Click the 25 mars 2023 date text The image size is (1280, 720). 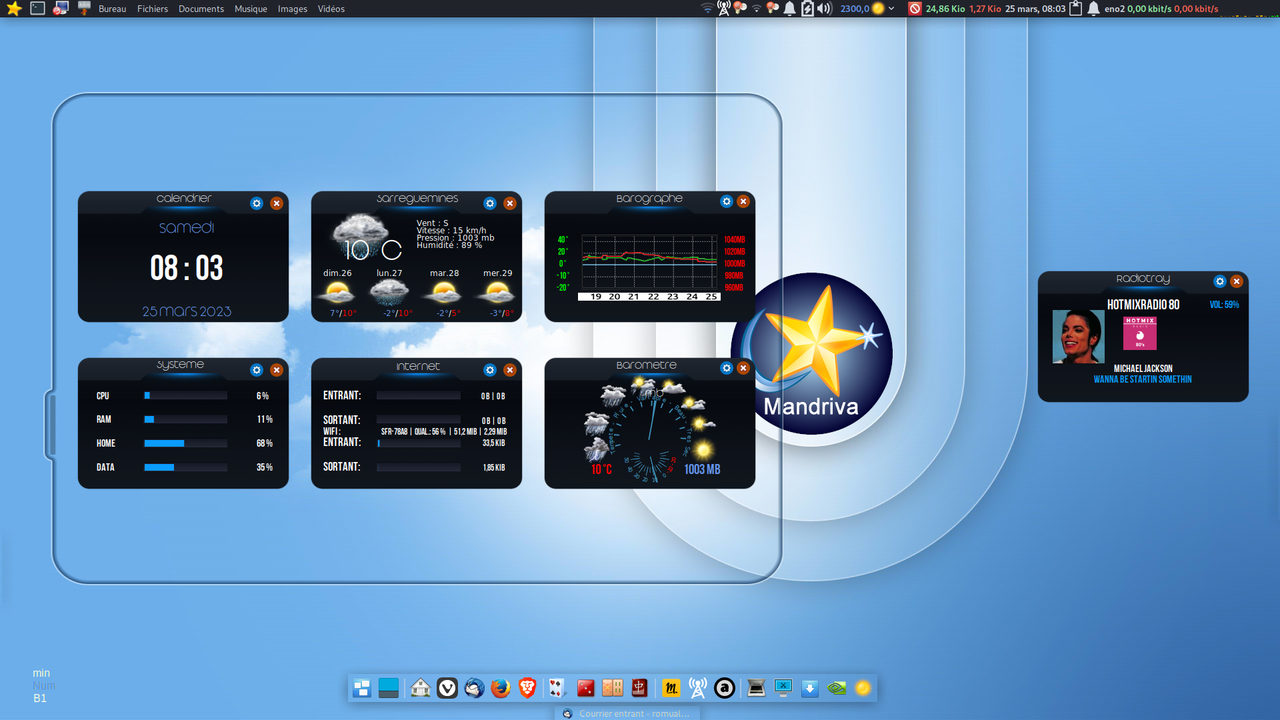(187, 311)
